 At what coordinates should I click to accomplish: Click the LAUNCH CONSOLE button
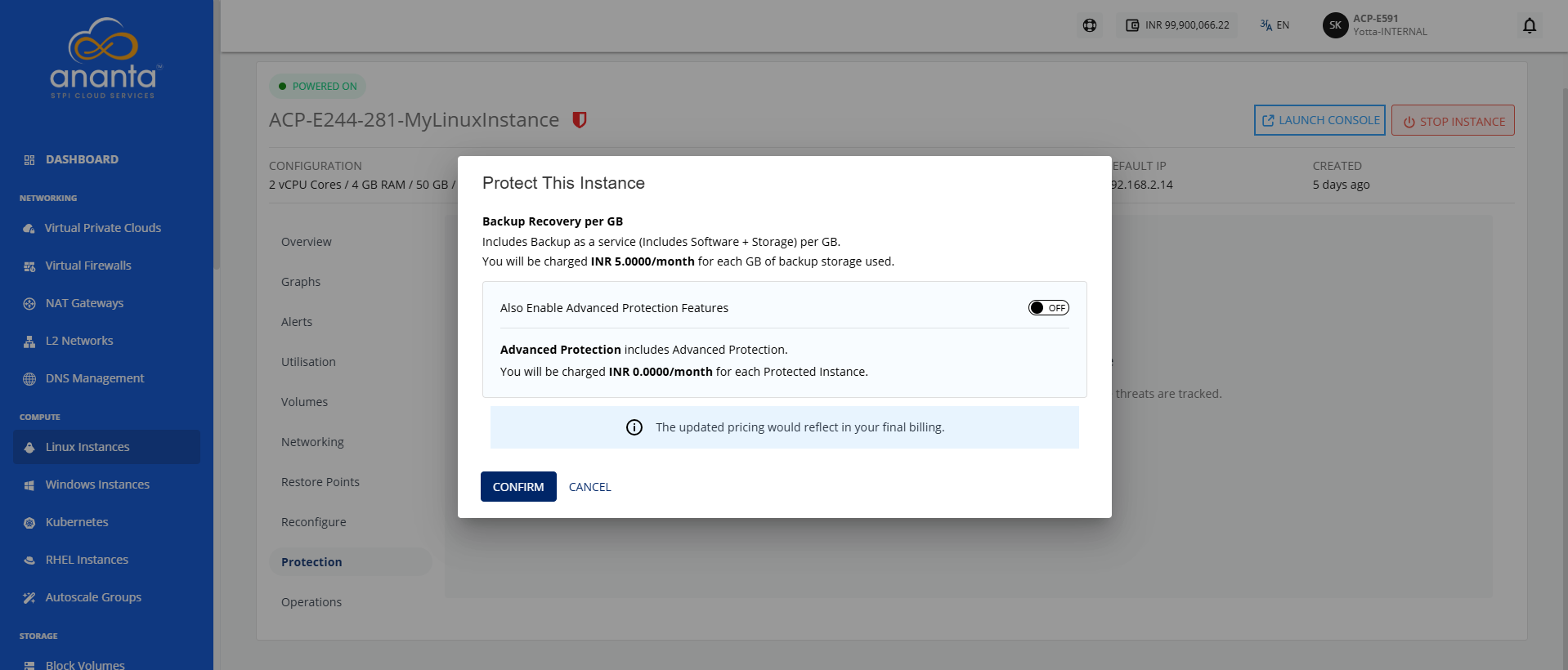(x=1319, y=120)
